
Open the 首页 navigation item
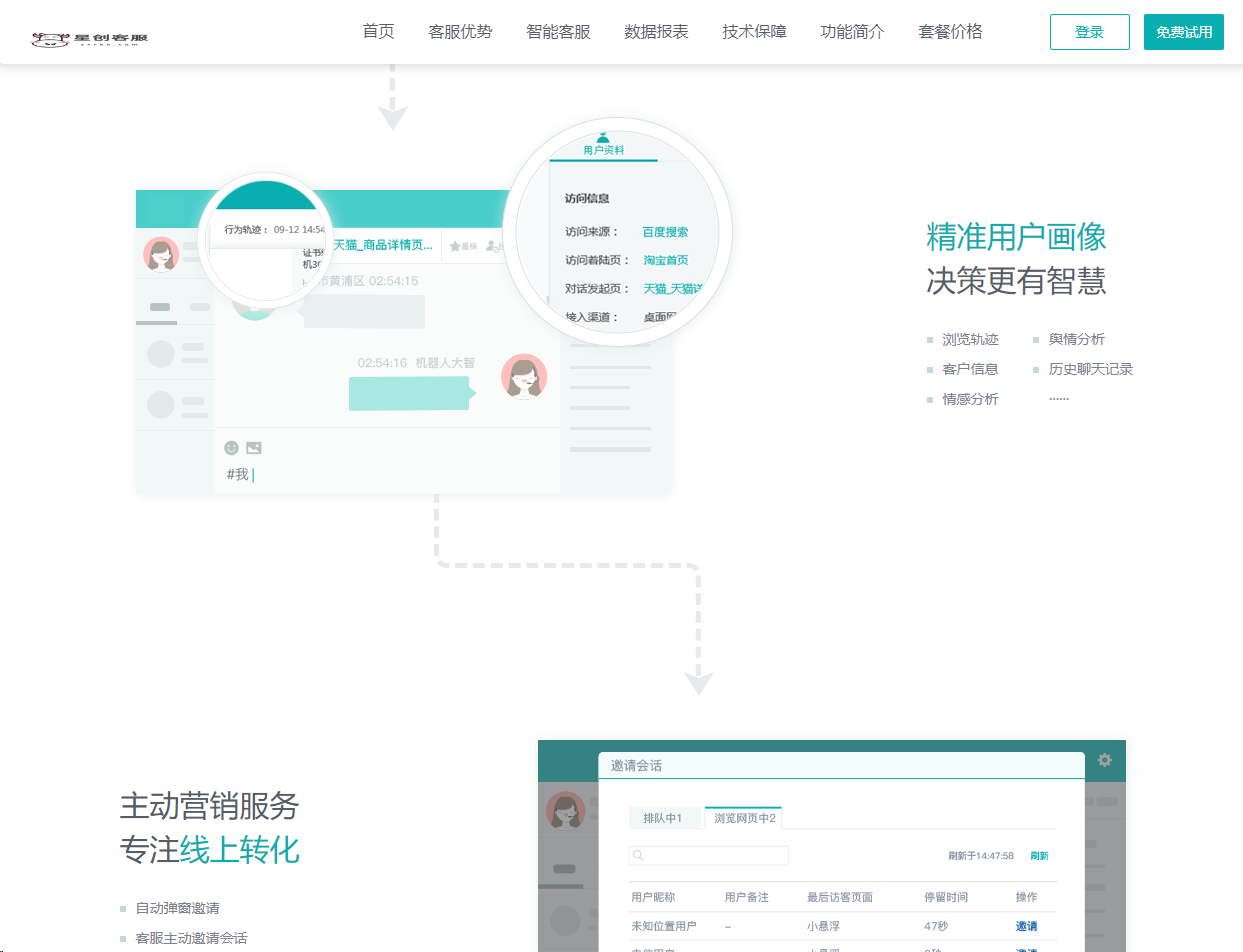point(378,32)
